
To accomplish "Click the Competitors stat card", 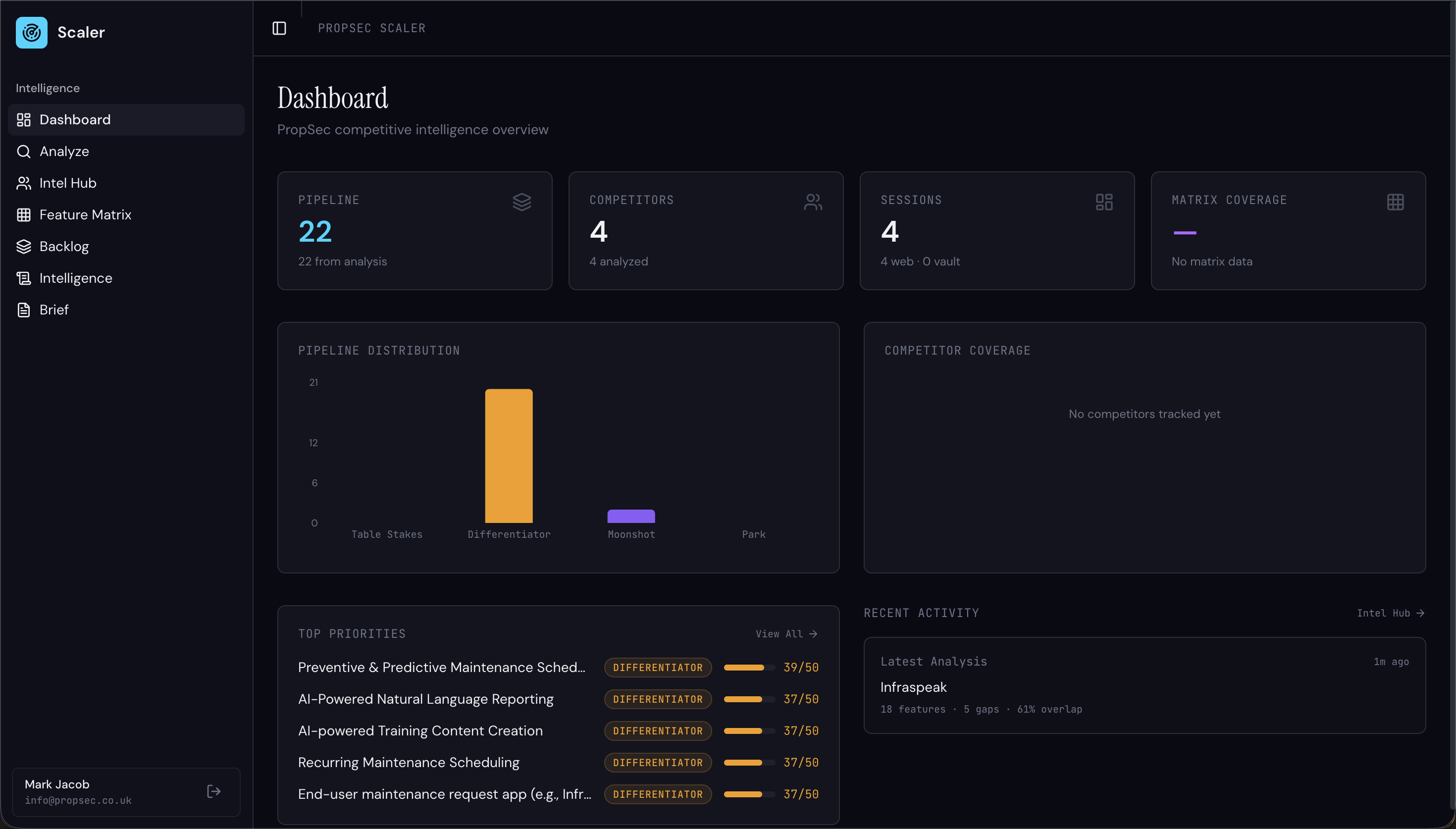I will point(706,231).
